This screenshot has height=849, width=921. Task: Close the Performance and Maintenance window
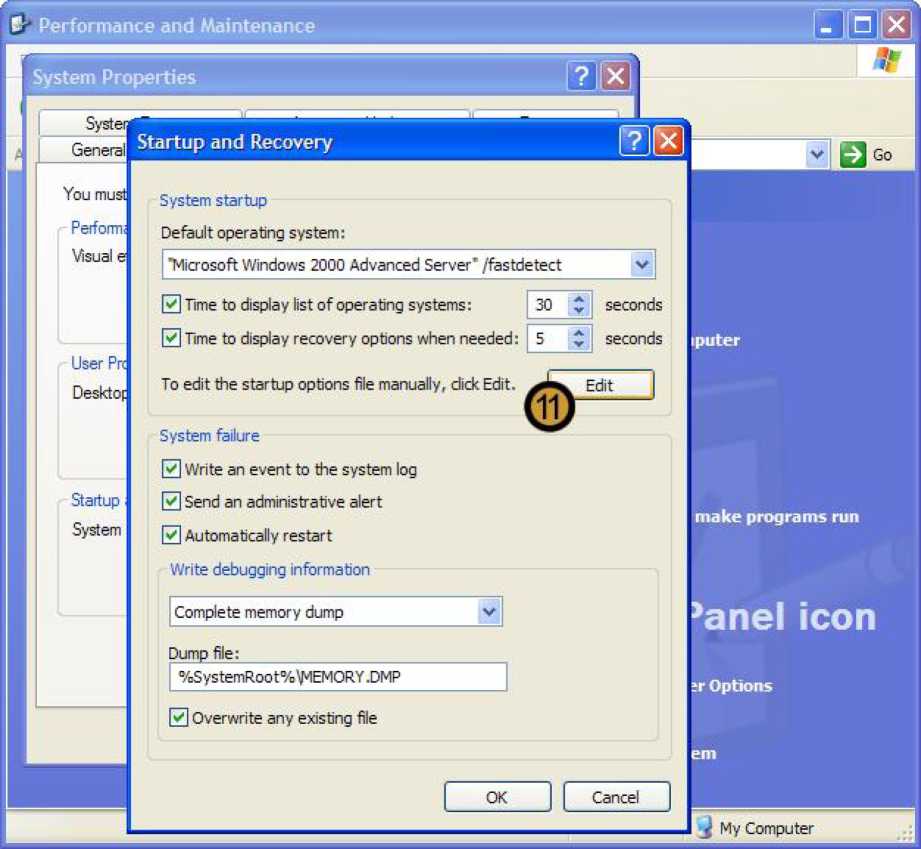coord(897,25)
